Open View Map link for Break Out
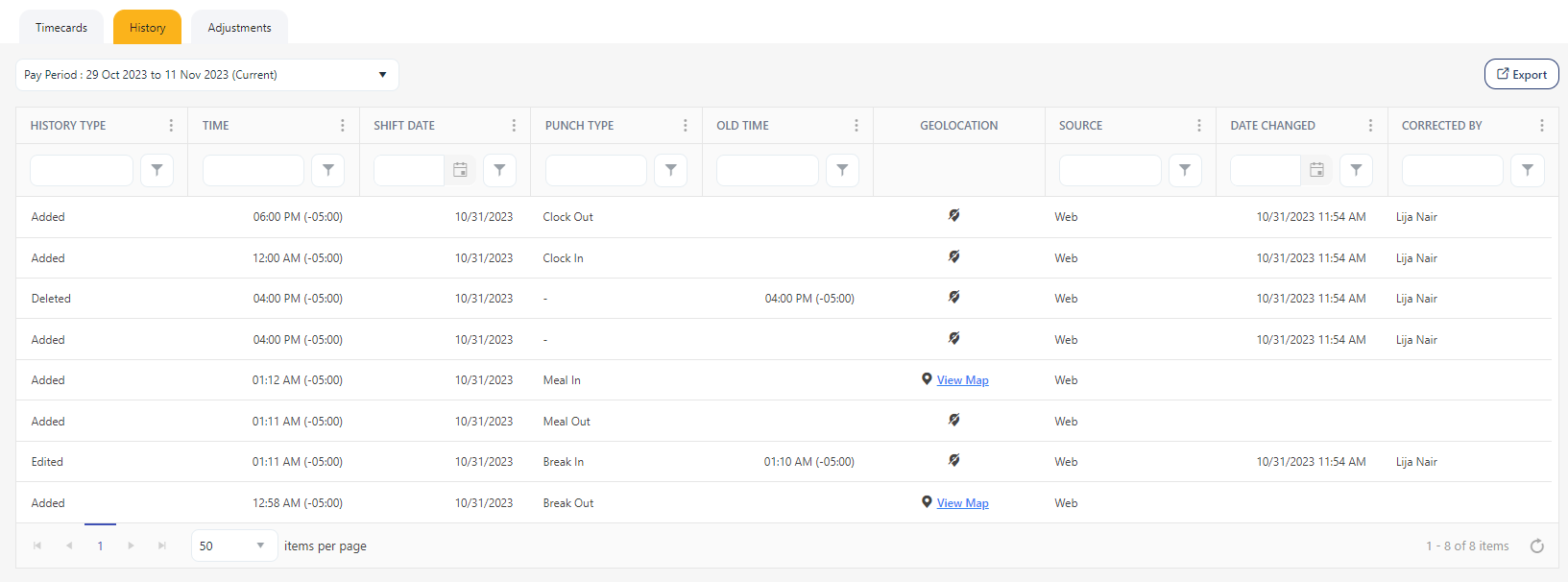This screenshot has height=582, width=1568. pyautogui.click(x=962, y=503)
